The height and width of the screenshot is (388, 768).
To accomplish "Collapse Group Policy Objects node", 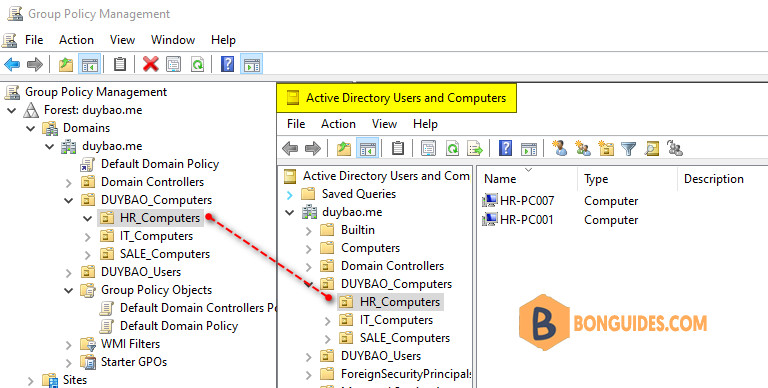I will click(x=69, y=291).
